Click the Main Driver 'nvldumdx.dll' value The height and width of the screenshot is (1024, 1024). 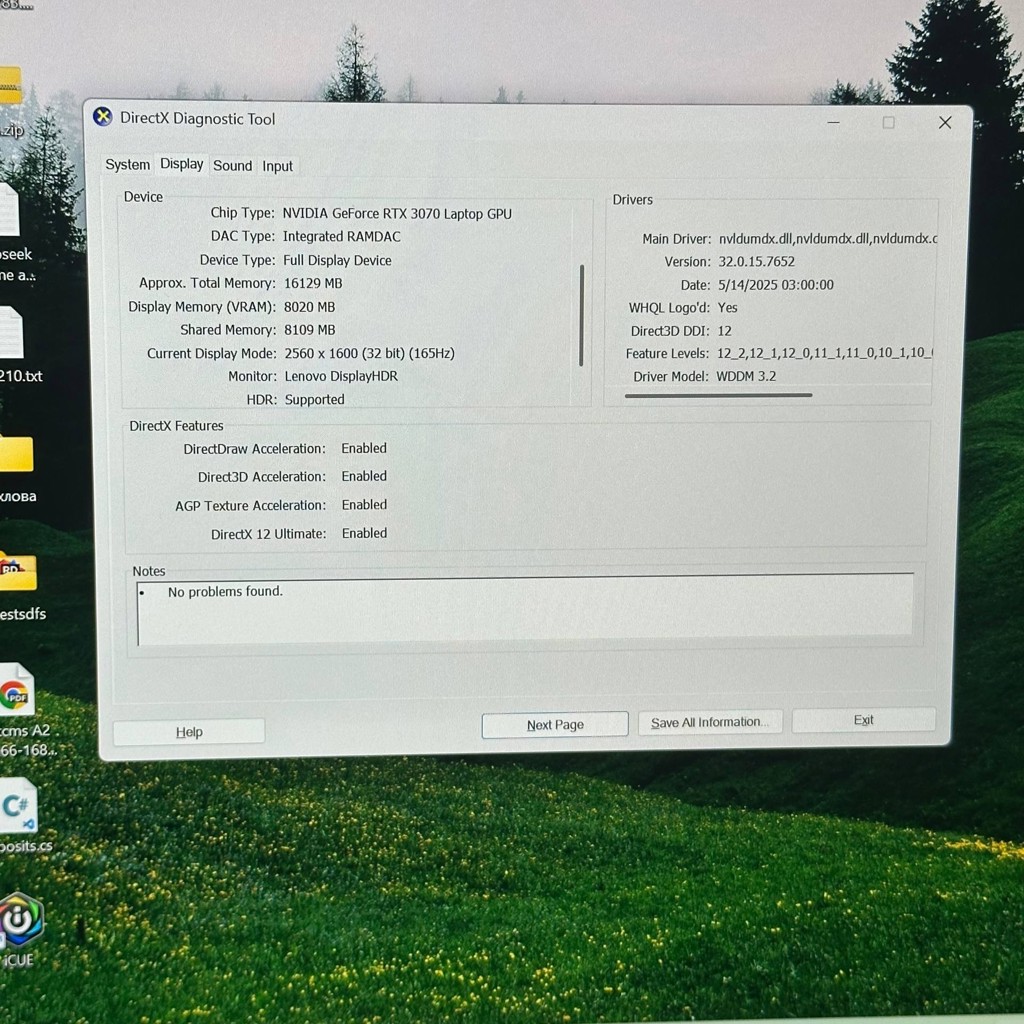click(x=827, y=238)
